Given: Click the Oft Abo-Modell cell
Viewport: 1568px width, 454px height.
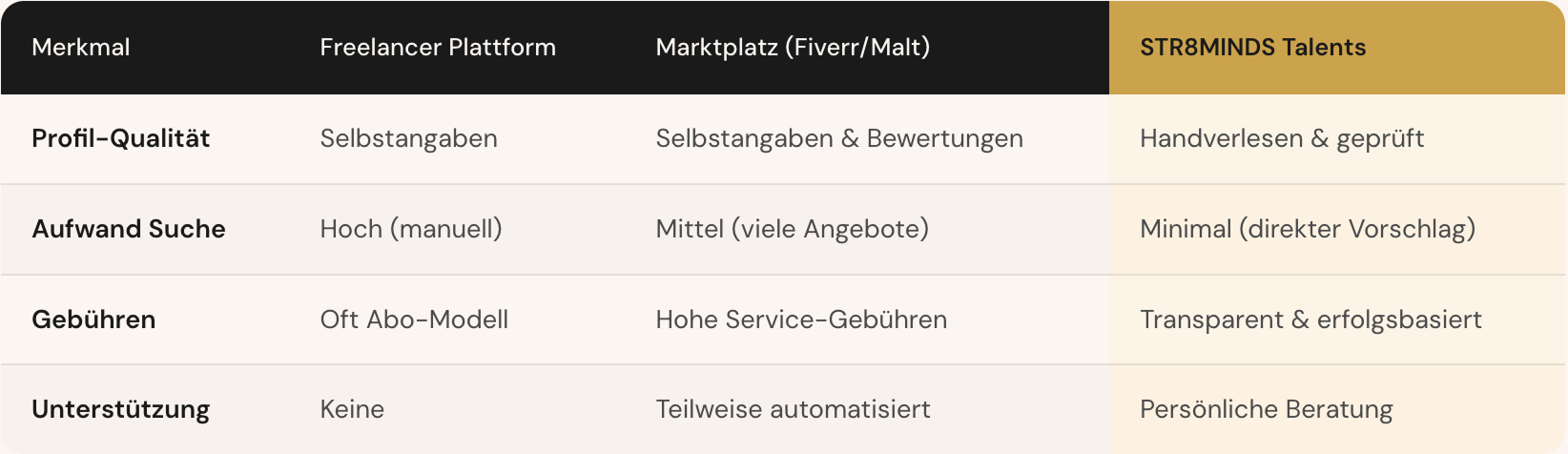Looking at the screenshot, I should click(414, 320).
